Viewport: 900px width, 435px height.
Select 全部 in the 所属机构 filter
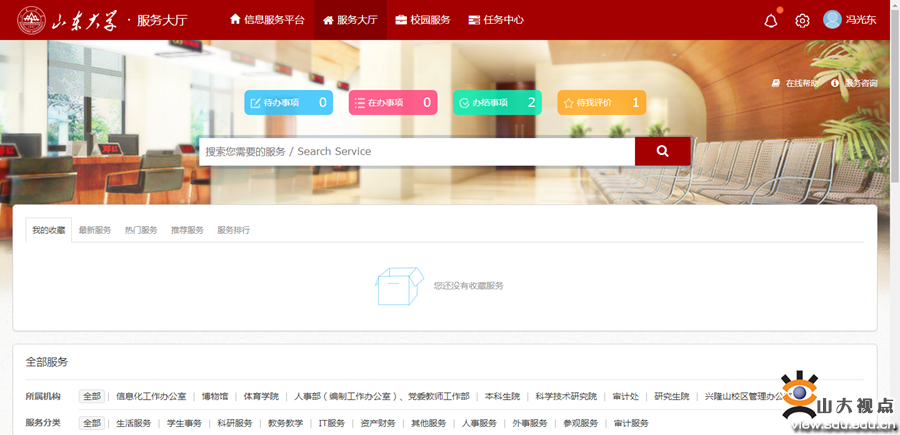(92, 396)
